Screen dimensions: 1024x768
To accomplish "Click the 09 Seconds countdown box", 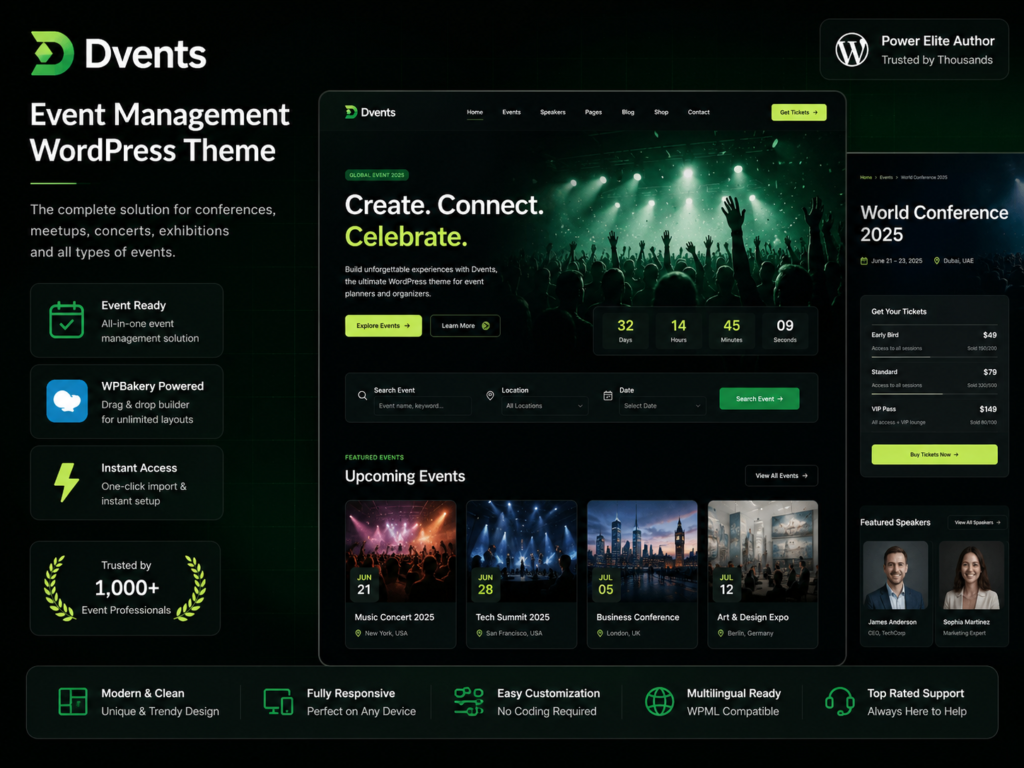I will click(x=785, y=330).
